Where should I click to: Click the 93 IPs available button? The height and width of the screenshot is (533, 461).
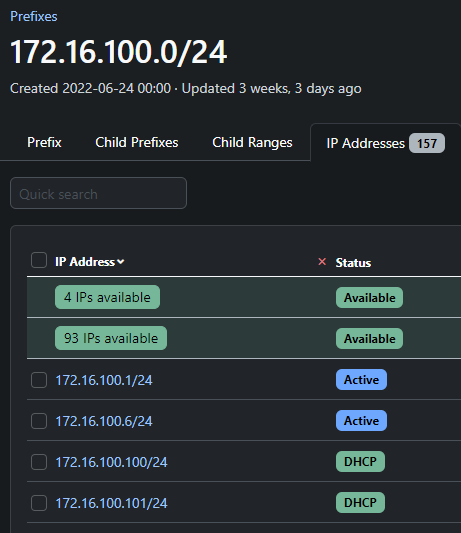pyautogui.click(x=111, y=338)
